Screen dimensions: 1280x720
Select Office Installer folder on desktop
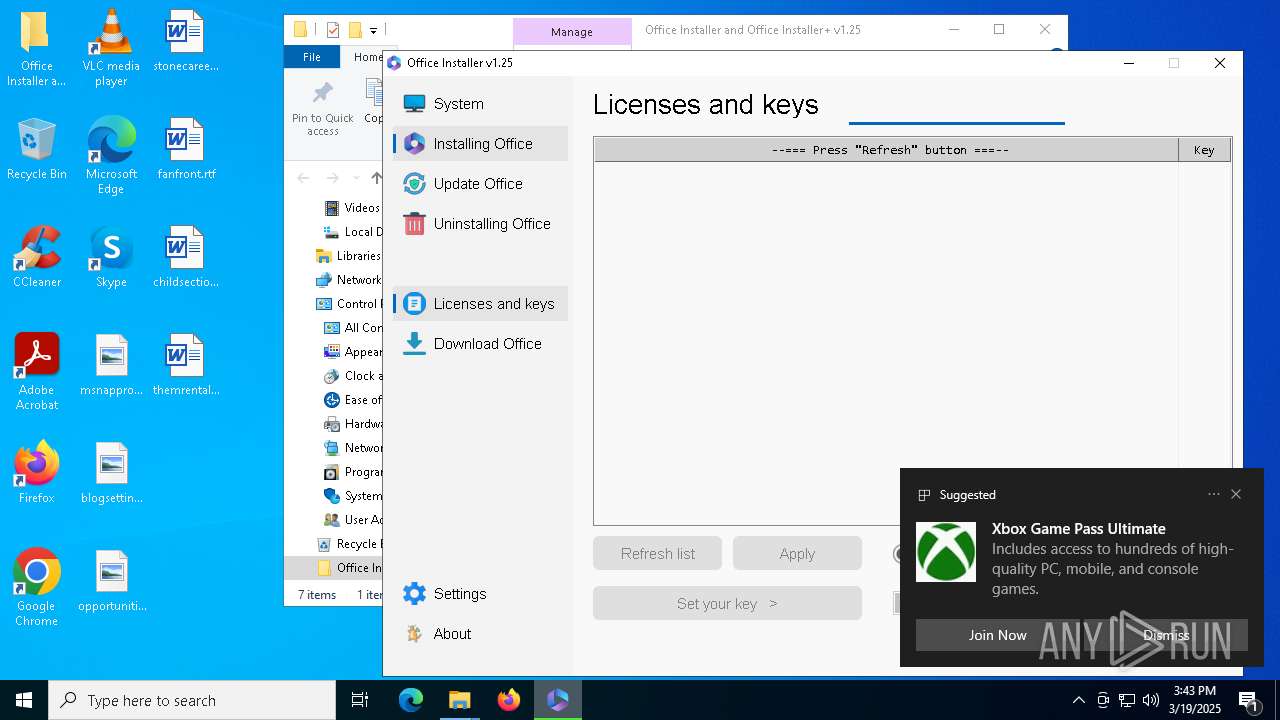point(37,49)
